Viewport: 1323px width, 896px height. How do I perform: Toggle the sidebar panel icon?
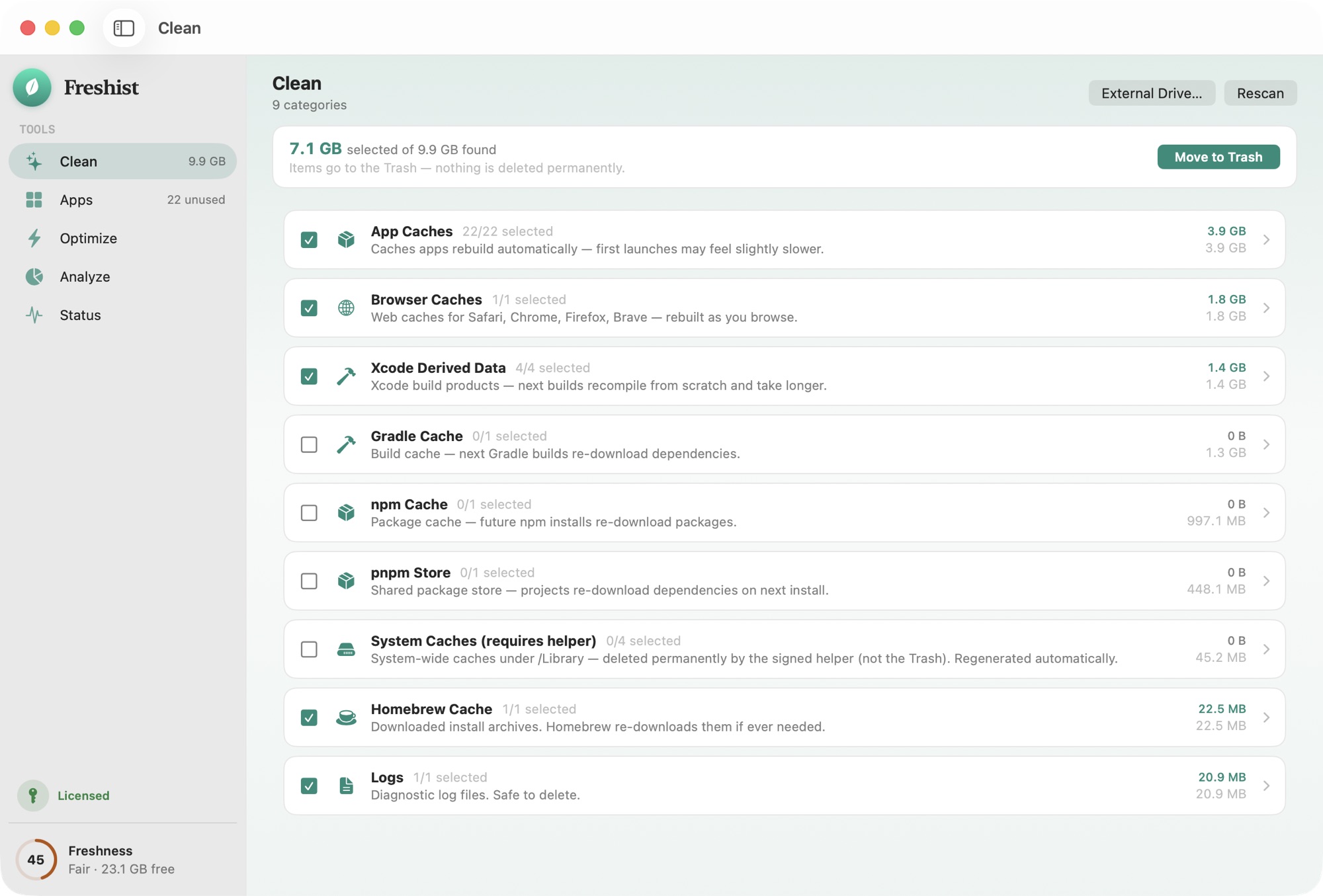pyautogui.click(x=124, y=28)
